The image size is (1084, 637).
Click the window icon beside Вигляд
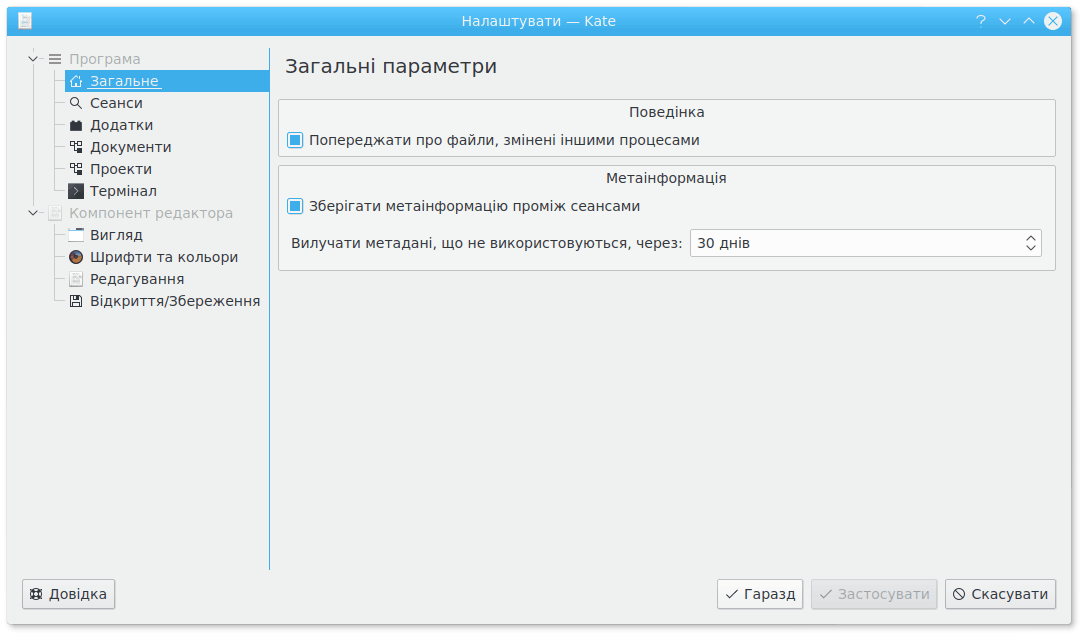76,235
